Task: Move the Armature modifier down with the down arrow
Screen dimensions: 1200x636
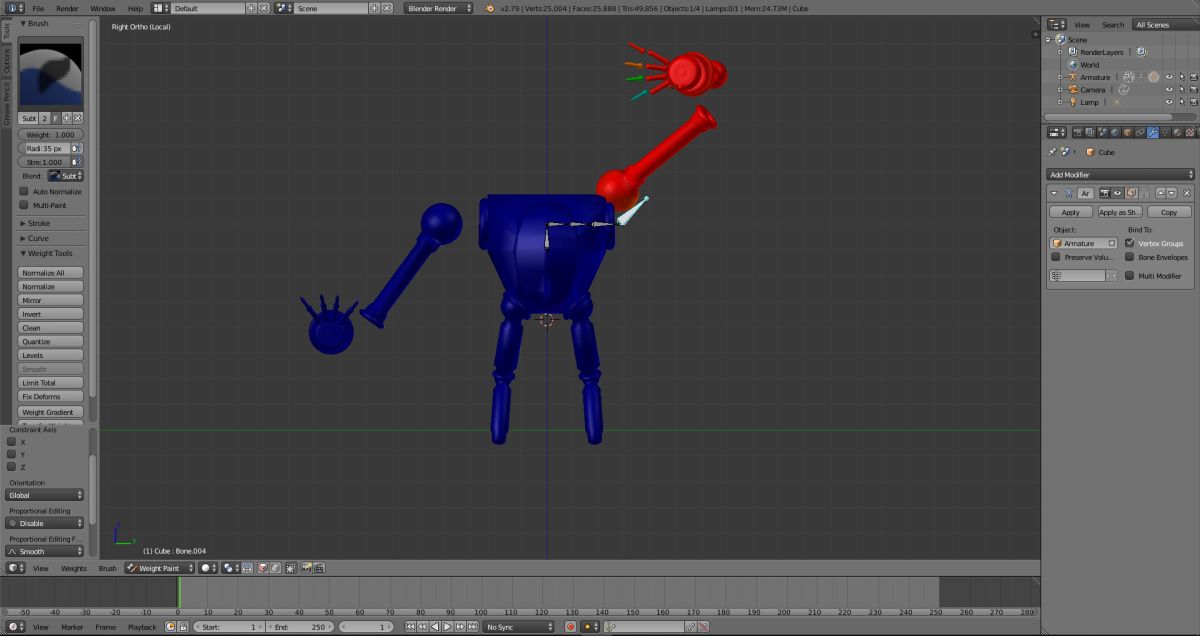Action: [x=1172, y=193]
